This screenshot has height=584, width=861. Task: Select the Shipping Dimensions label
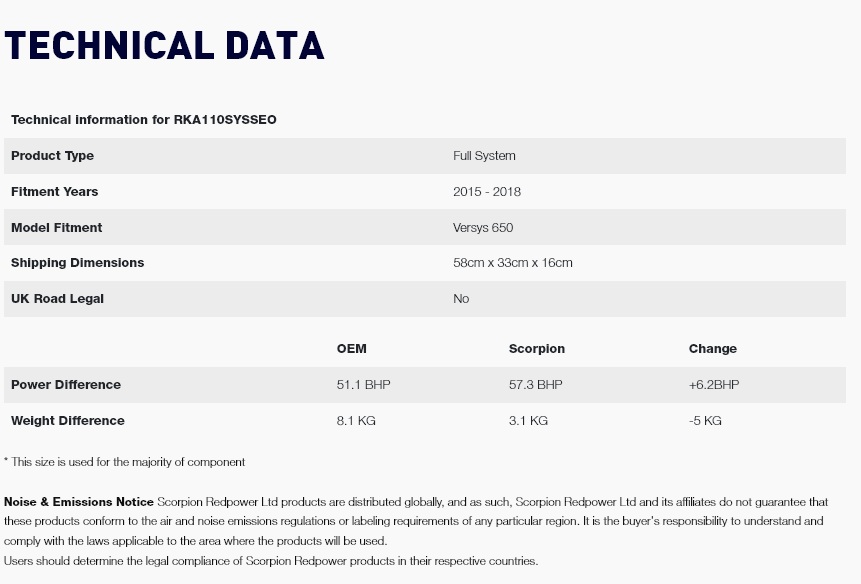[x=77, y=263]
